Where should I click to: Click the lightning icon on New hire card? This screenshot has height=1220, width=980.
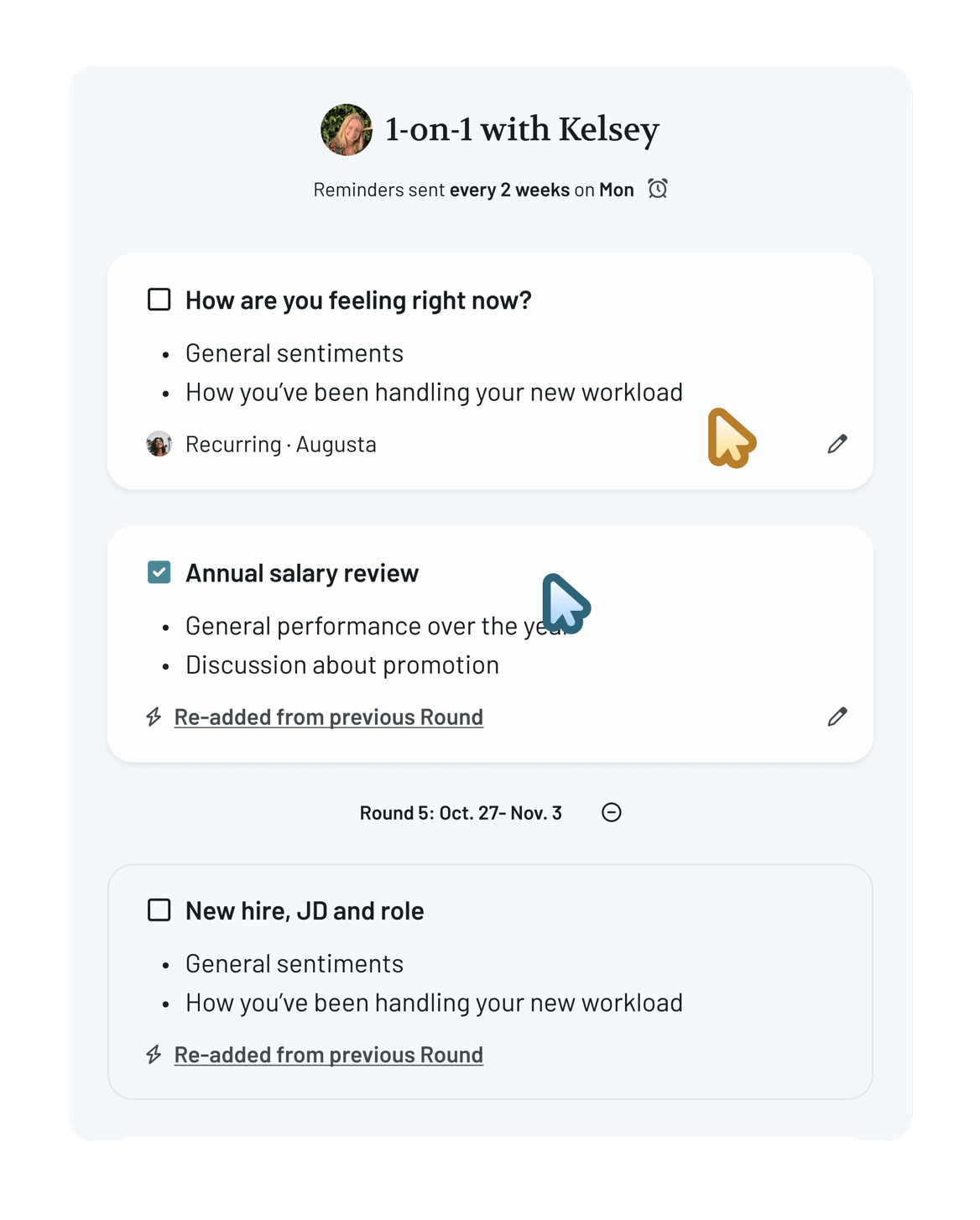click(154, 1055)
